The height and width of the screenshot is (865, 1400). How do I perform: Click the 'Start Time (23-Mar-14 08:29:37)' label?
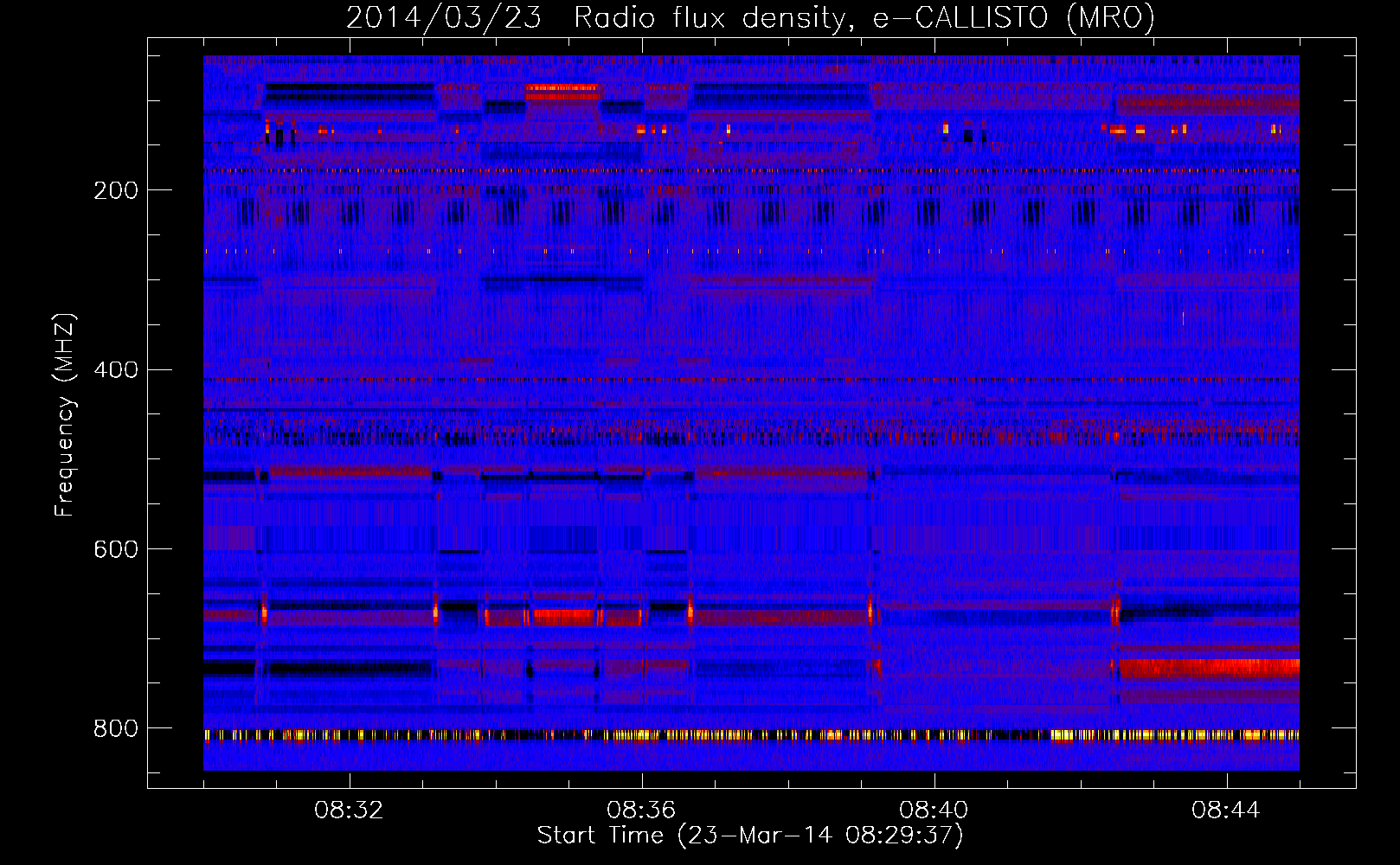(750, 836)
